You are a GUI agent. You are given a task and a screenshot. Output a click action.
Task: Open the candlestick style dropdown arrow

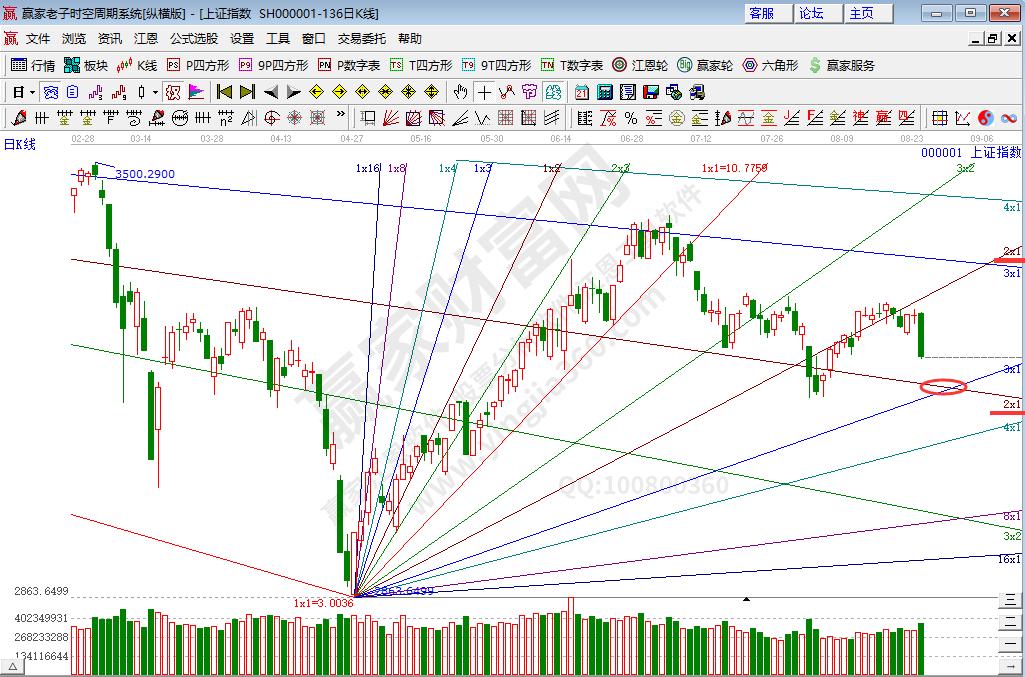155,92
